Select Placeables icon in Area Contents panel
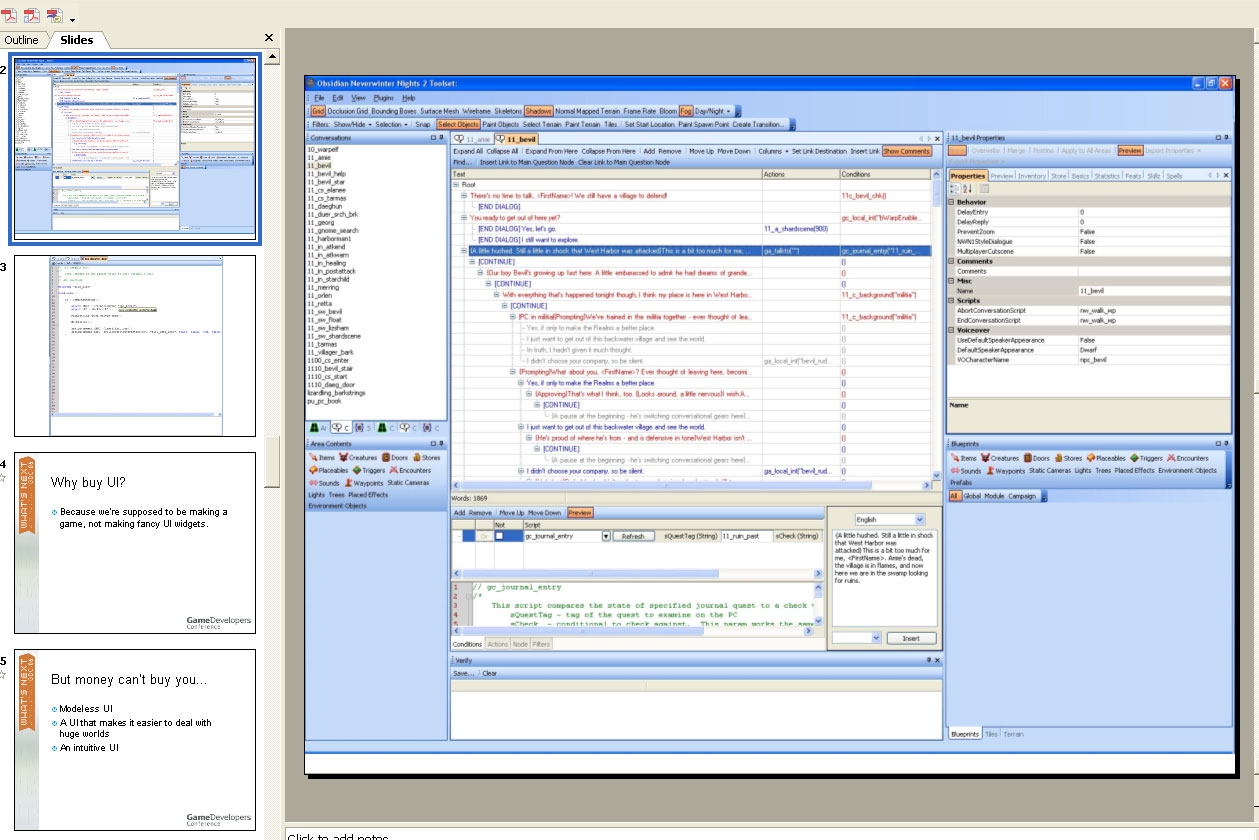This screenshot has height=840, width=1259. tap(315, 470)
